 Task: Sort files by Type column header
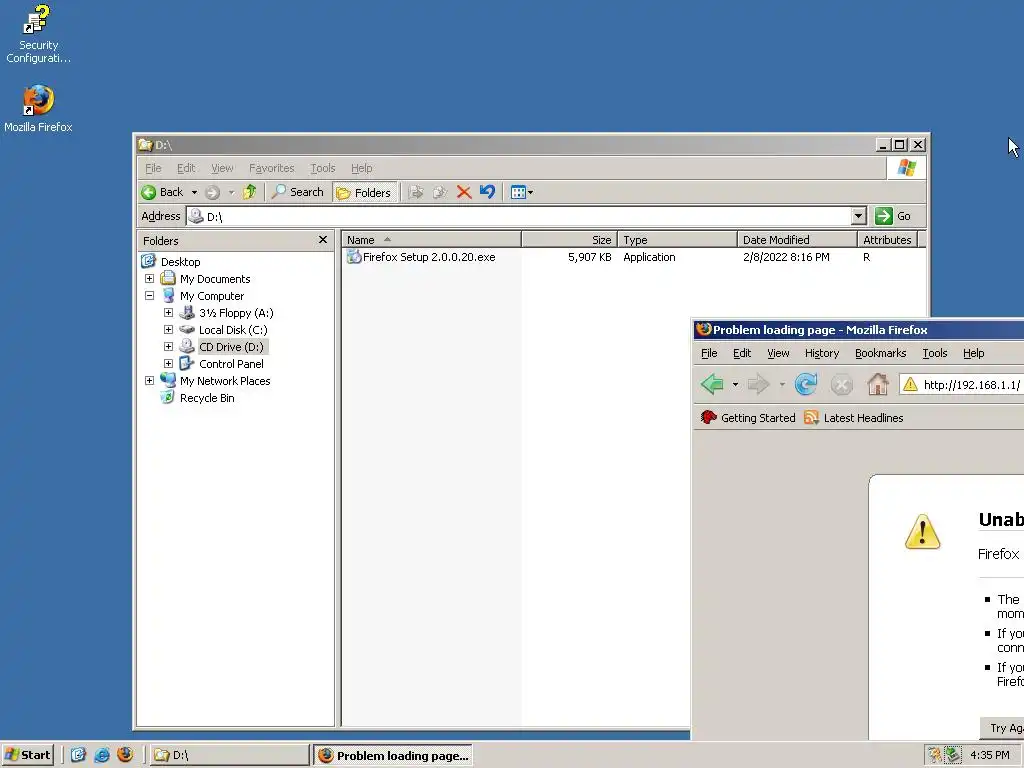click(x=677, y=240)
